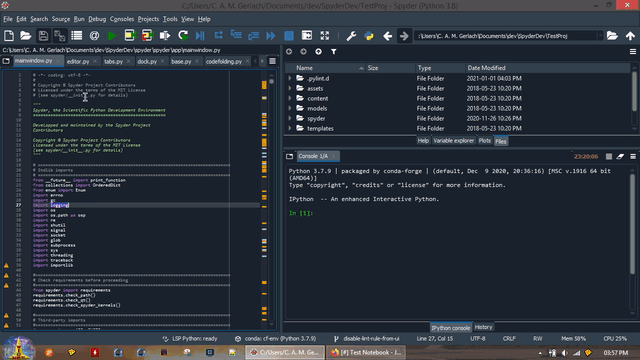Open the file list browser icon
This screenshot has width=640, height=360.
(x=76, y=36)
